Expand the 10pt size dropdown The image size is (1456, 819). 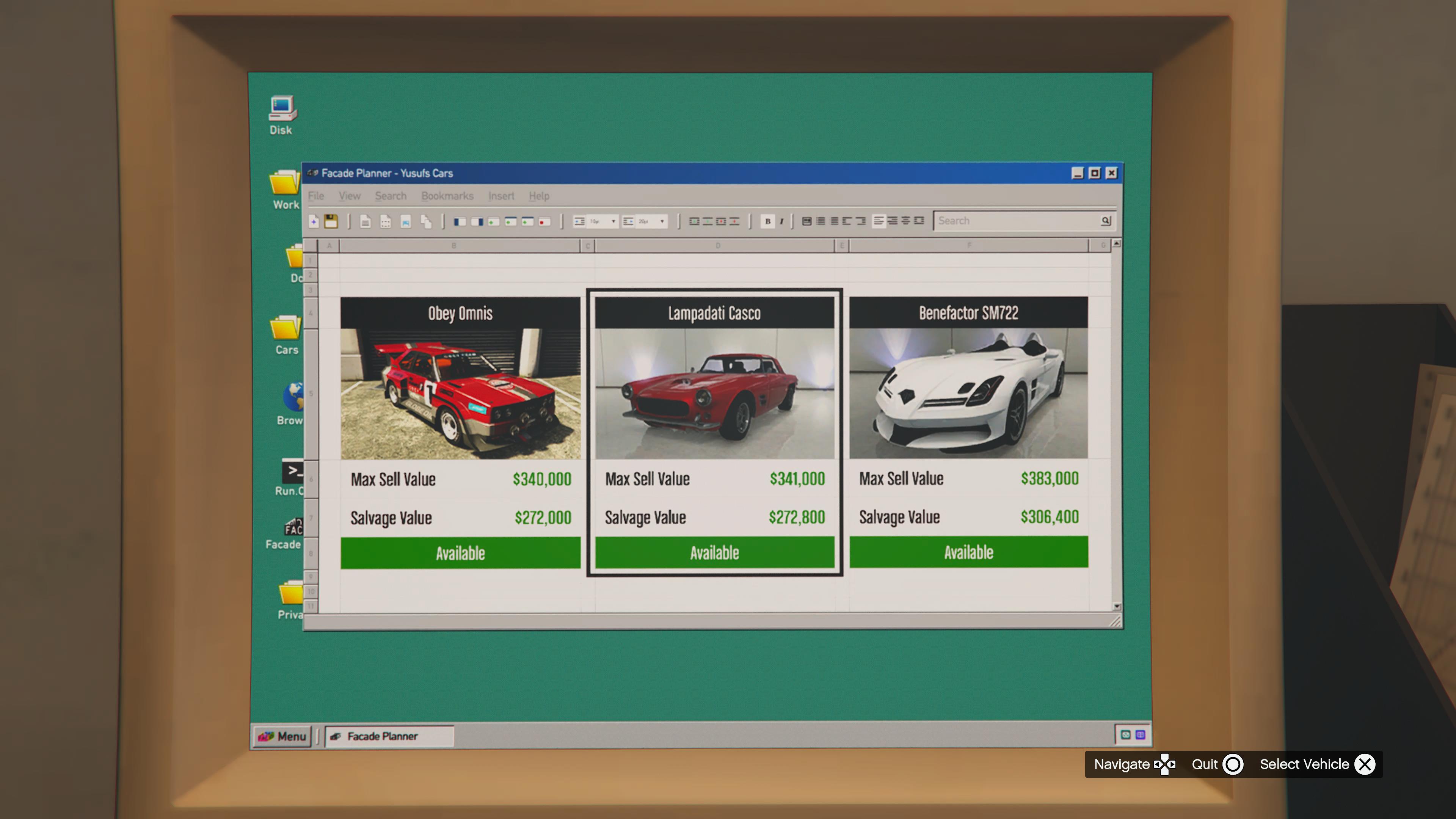pos(613,221)
